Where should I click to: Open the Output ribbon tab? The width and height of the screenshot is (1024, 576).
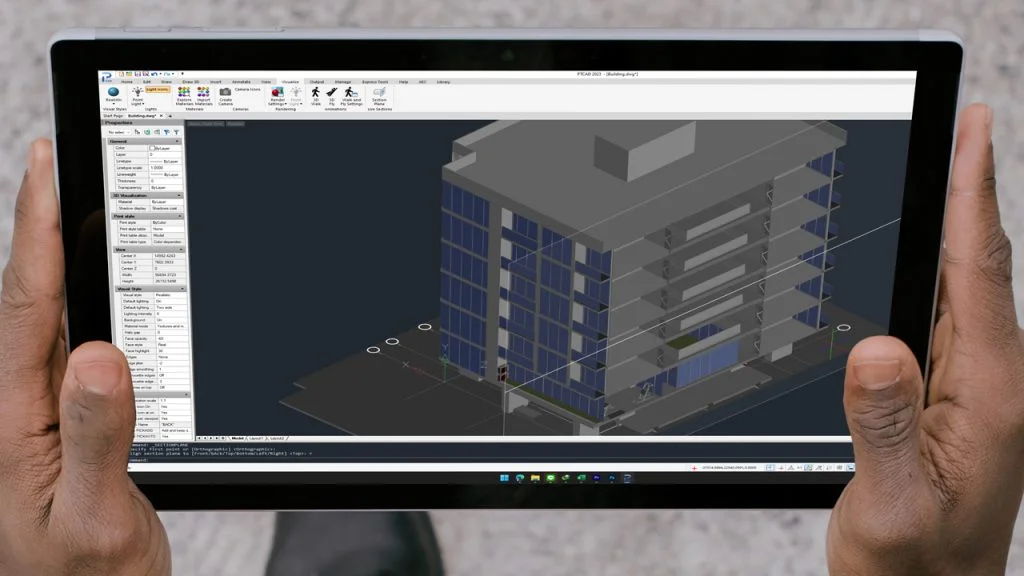click(x=317, y=82)
